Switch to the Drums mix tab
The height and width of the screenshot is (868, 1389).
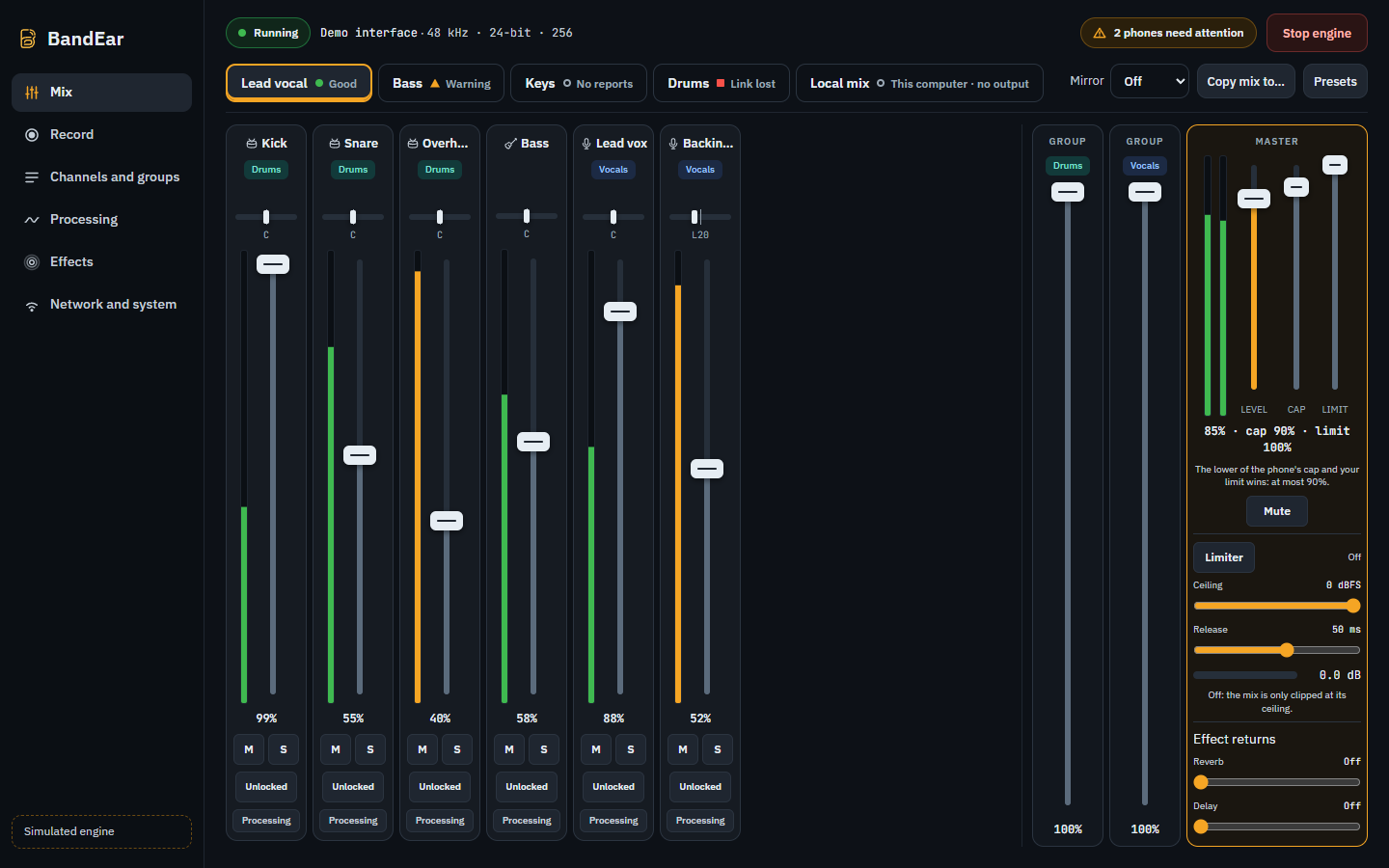(722, 83)
